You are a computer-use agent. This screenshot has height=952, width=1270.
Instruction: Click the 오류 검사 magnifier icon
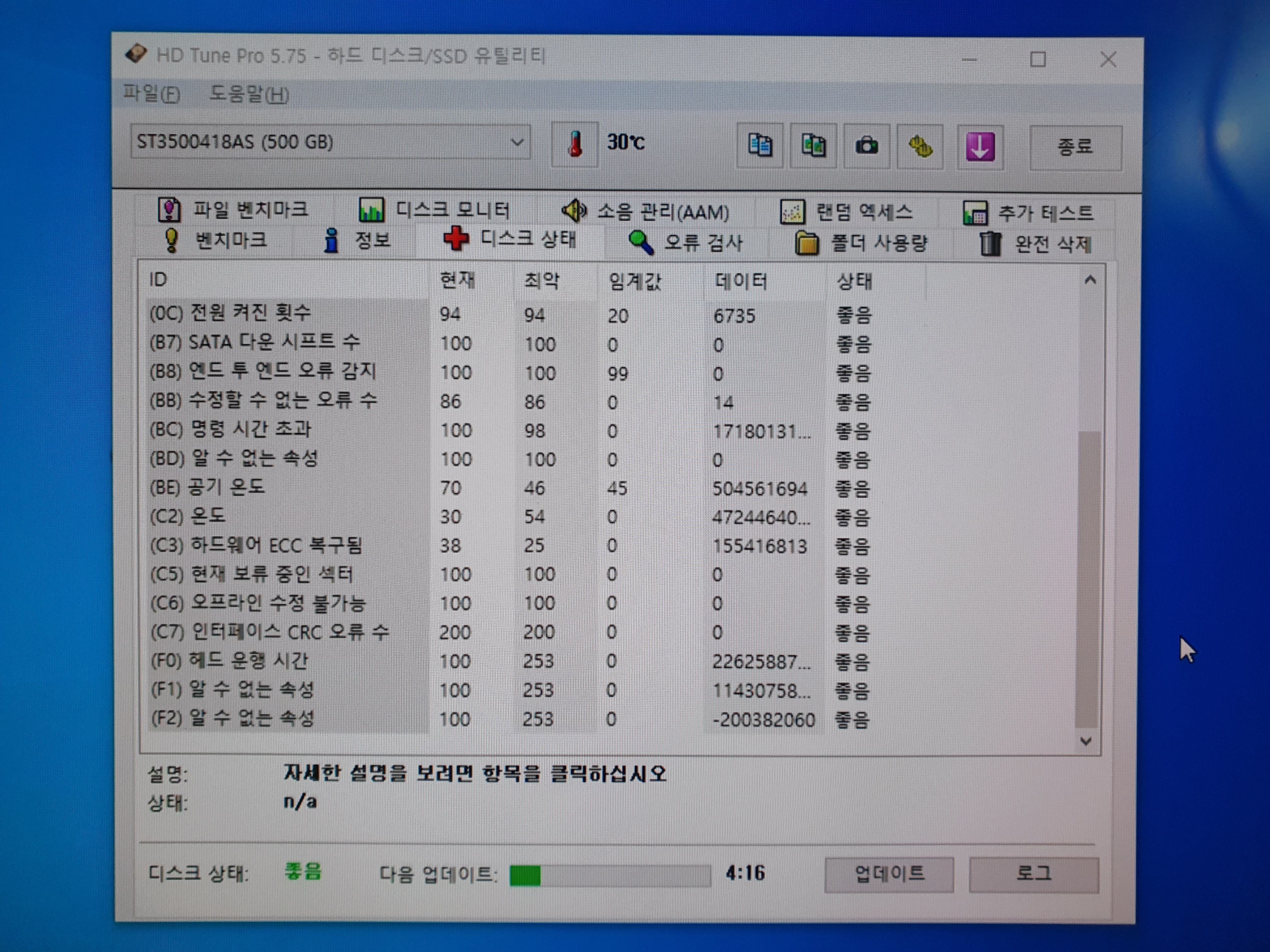(x=641, y=243)
